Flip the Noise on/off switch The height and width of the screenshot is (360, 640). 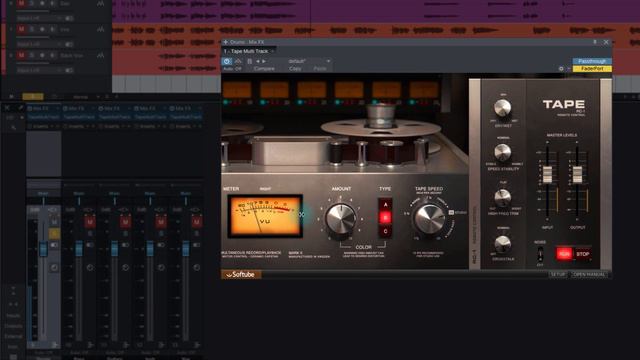pos(540,253)
